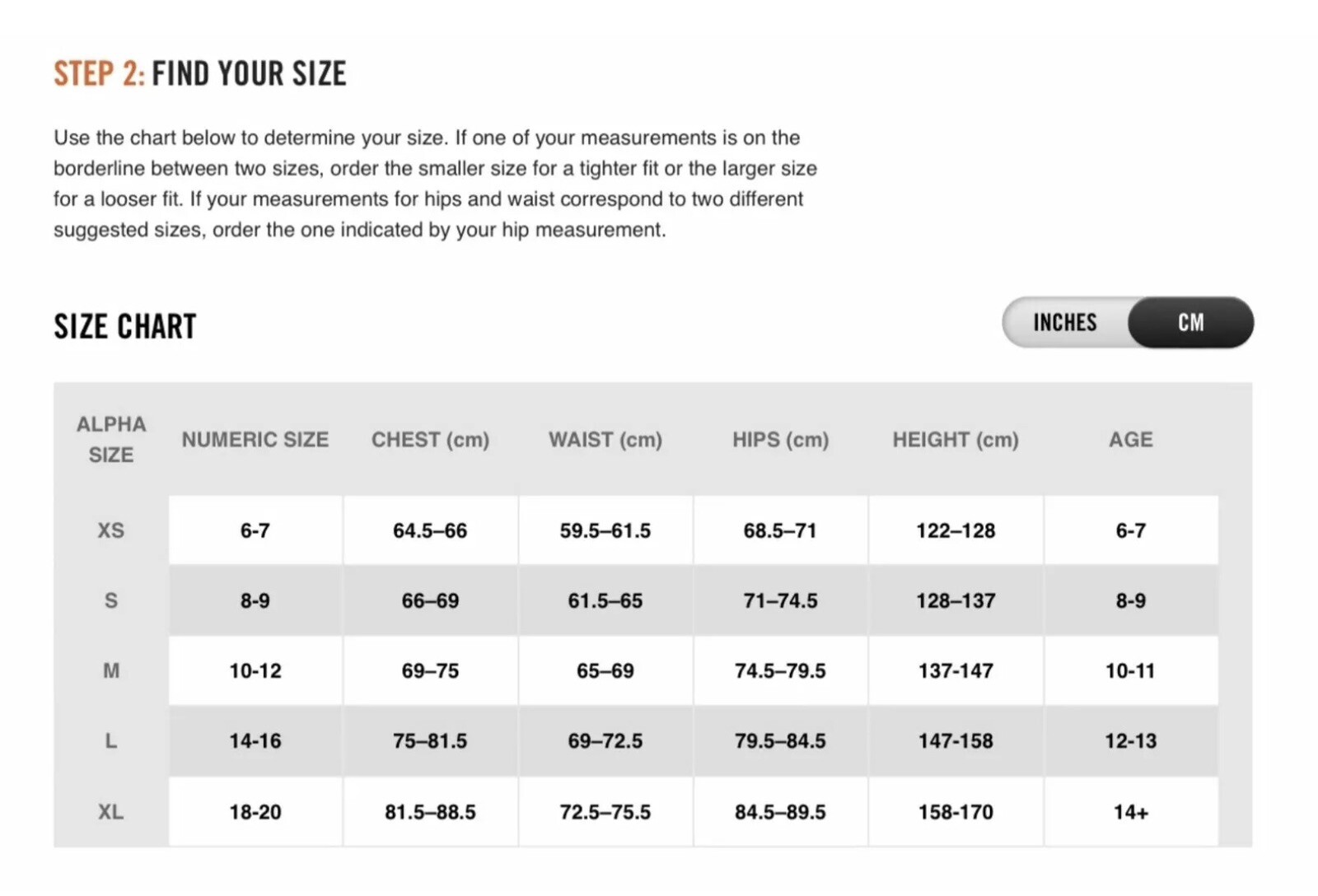Click the NUMERIC SIZE column header
Screen dimensions: 1318x896
point(255,440)
